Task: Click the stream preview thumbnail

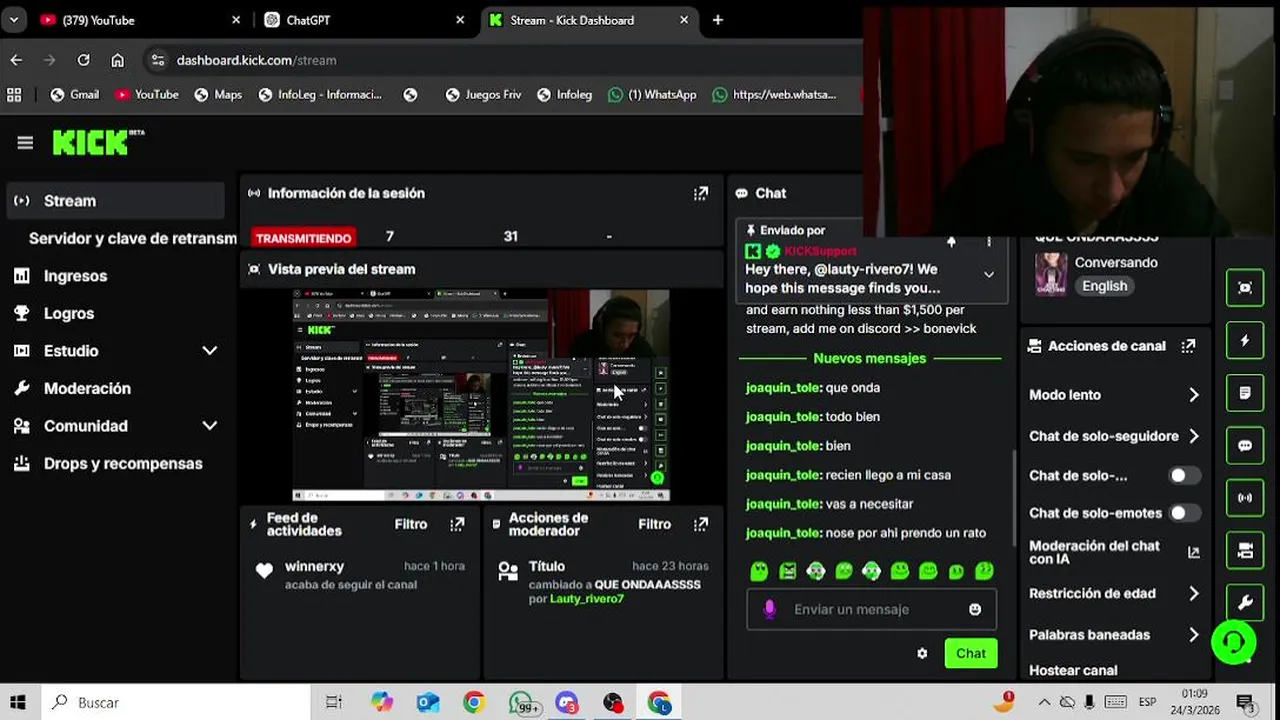Action: point(481,395)
